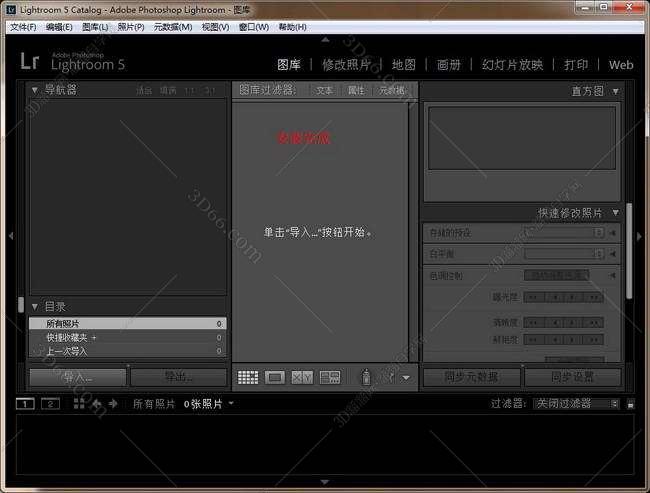Select 所有照片 in the catalog
The height and width of the screenshot is (493, 650).
128,323
